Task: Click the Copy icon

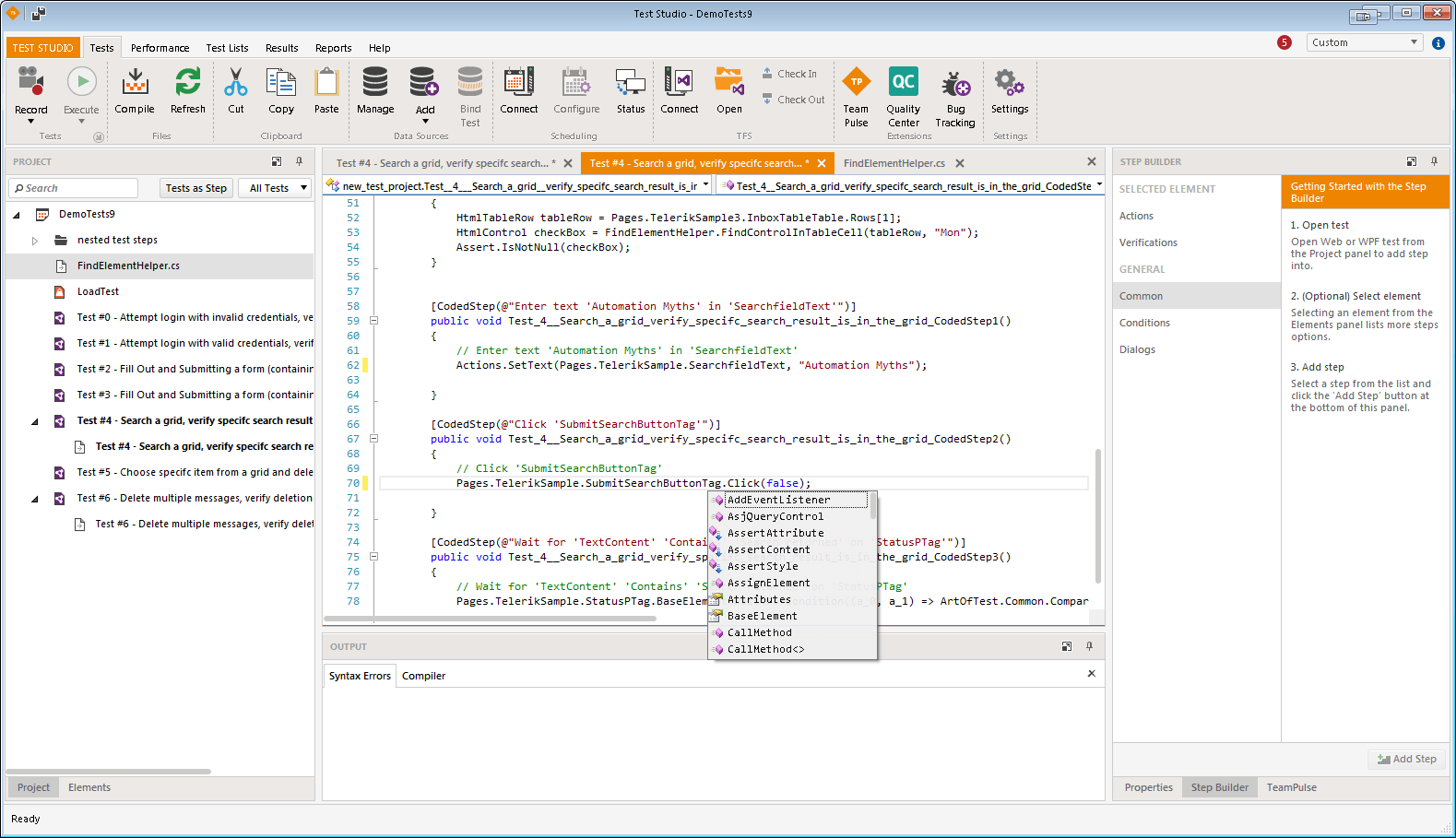Action: (281, 82)
